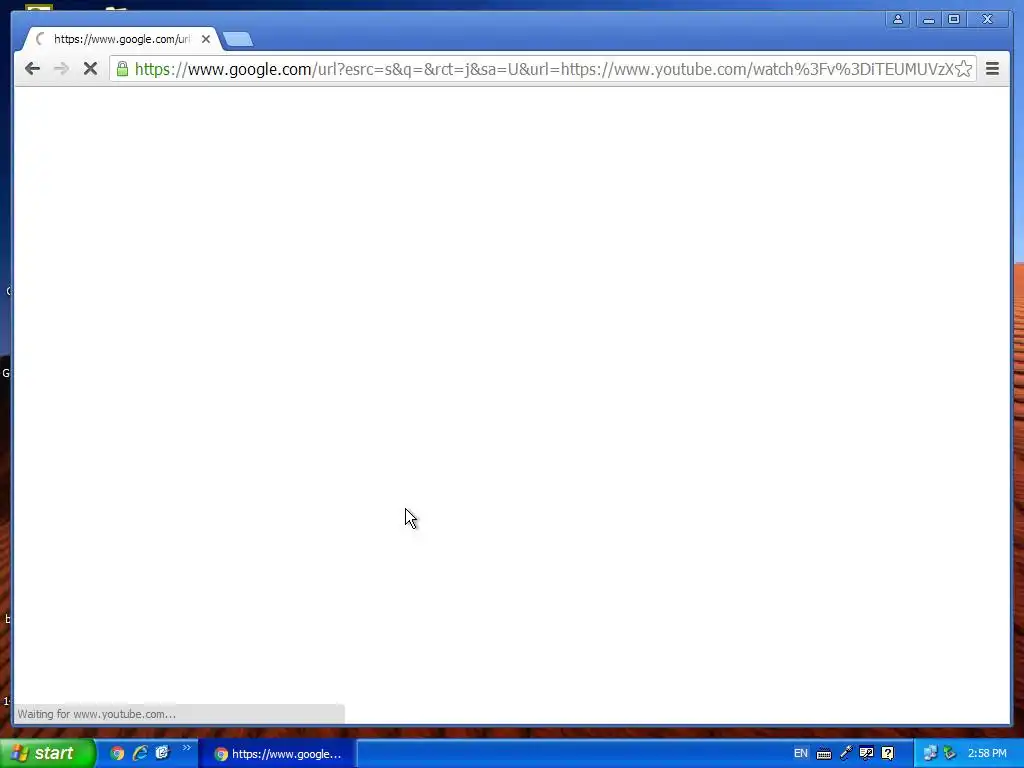
Task: Click the safely remove hardware tray icon
Action: point(950,754)
